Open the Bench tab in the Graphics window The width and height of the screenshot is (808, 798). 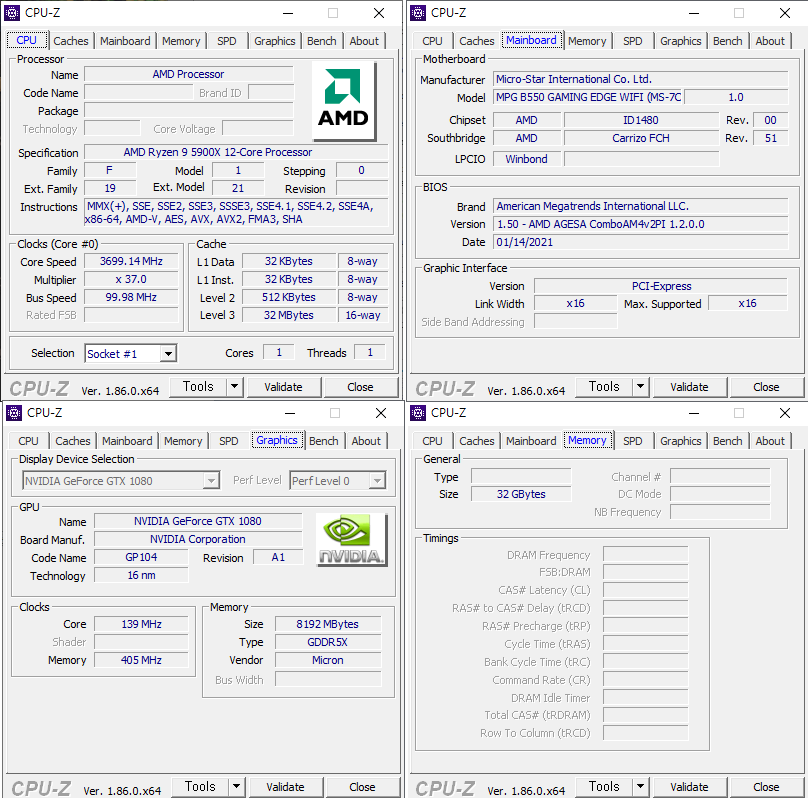click(323, 441)
